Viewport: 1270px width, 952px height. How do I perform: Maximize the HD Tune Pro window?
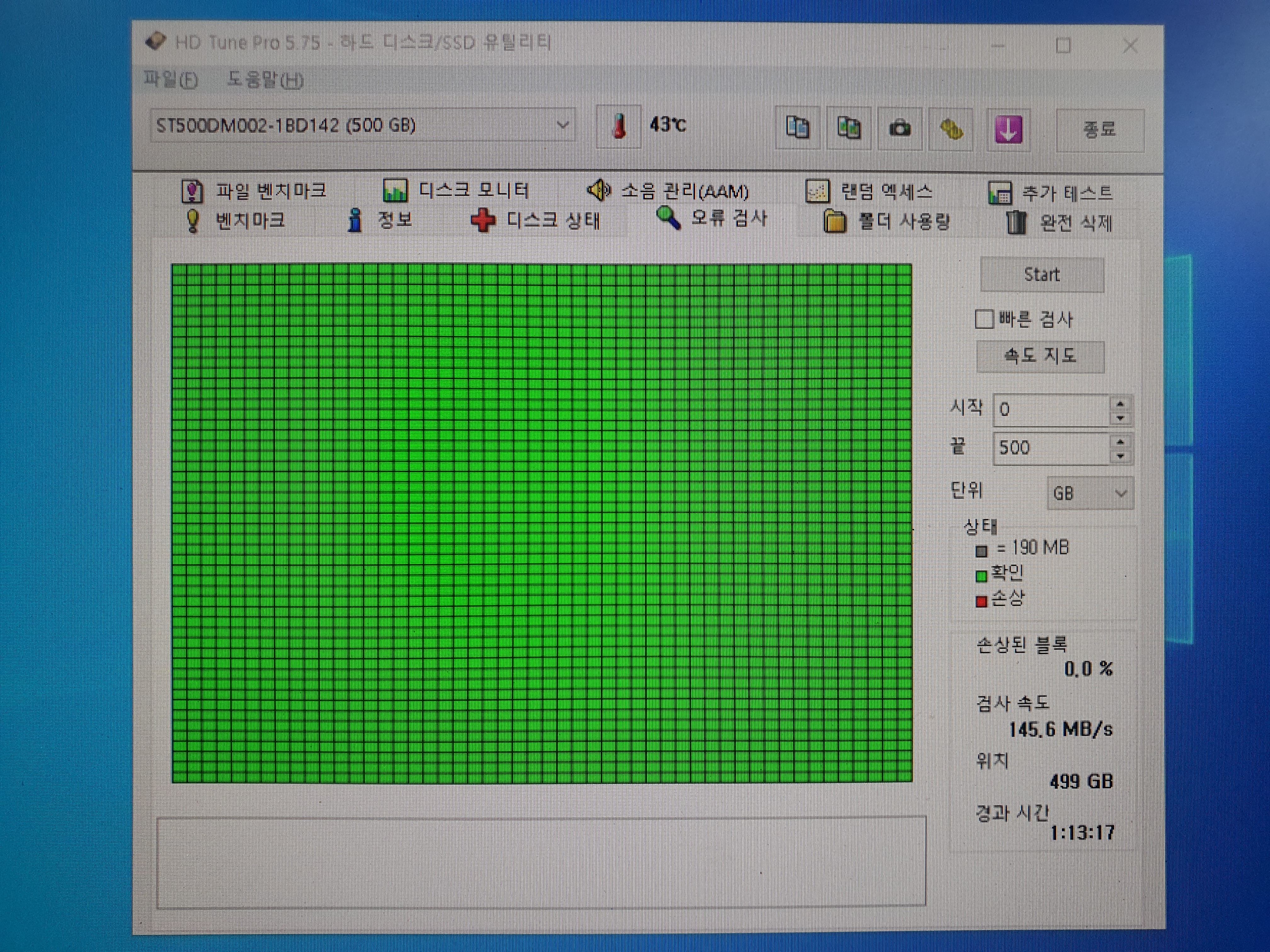(x=1063, y=45)
